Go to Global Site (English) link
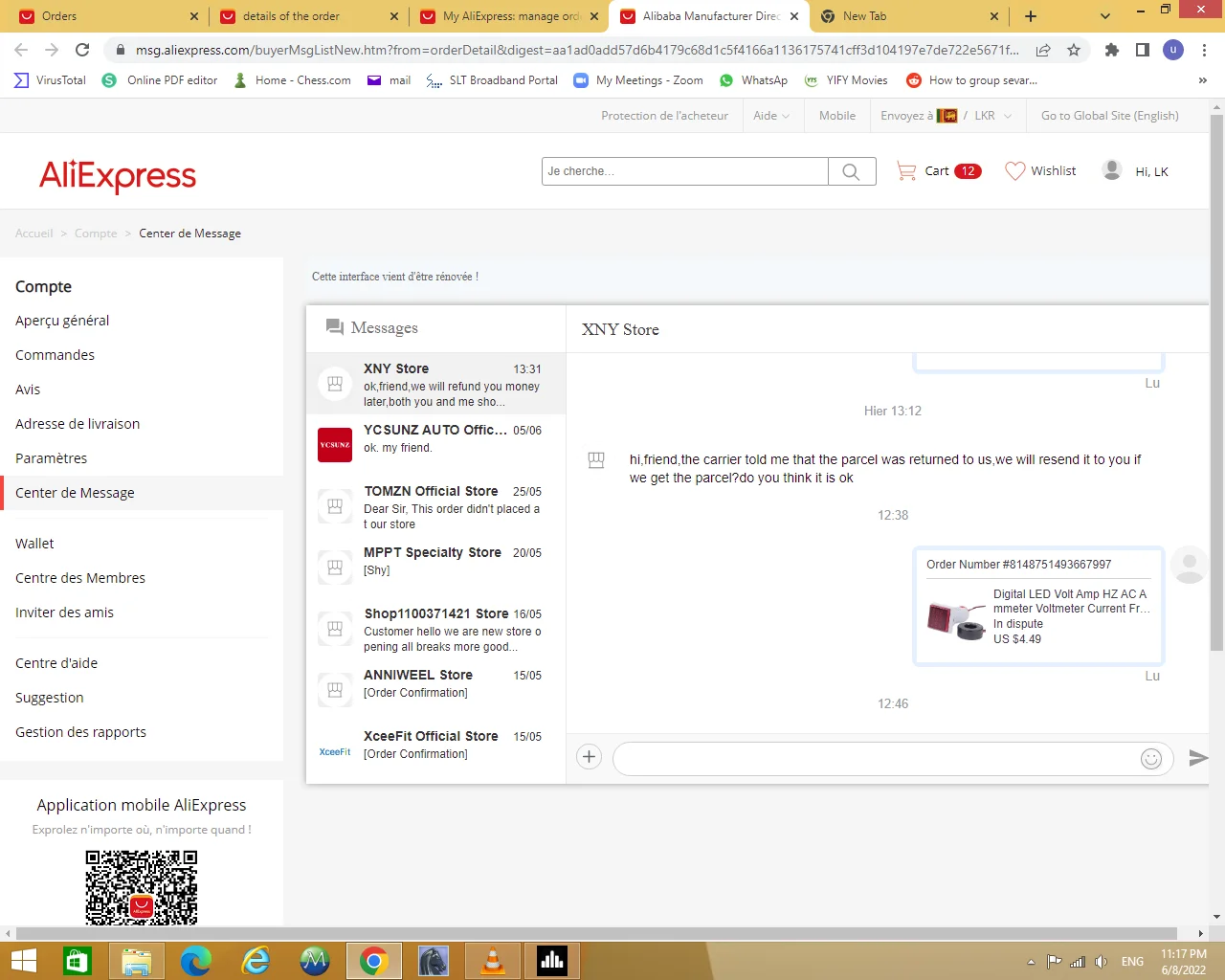Image resolution: width=1225 pixels, height=980 pixels. [1110, 116]
